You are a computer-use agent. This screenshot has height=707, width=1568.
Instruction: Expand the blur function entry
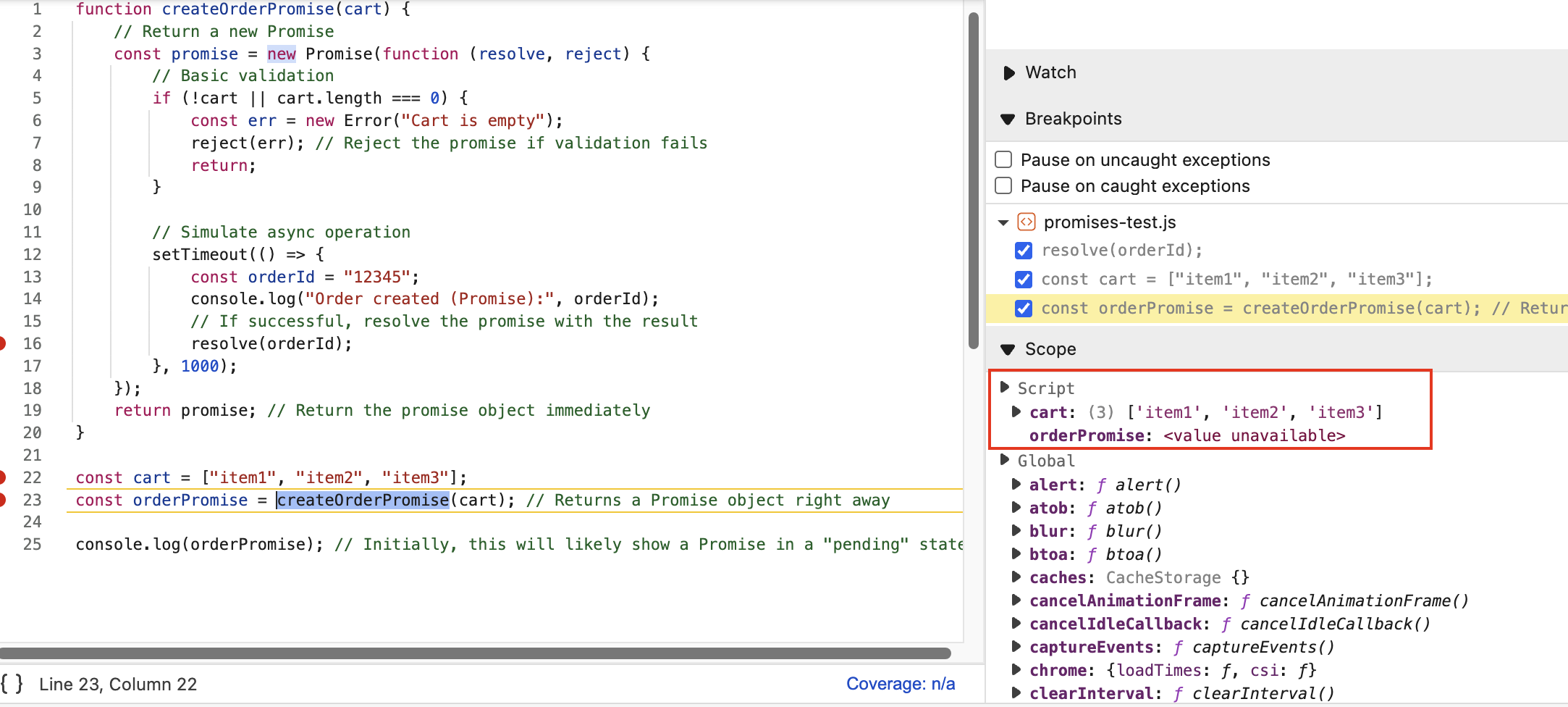click(x=1016, y=530)
